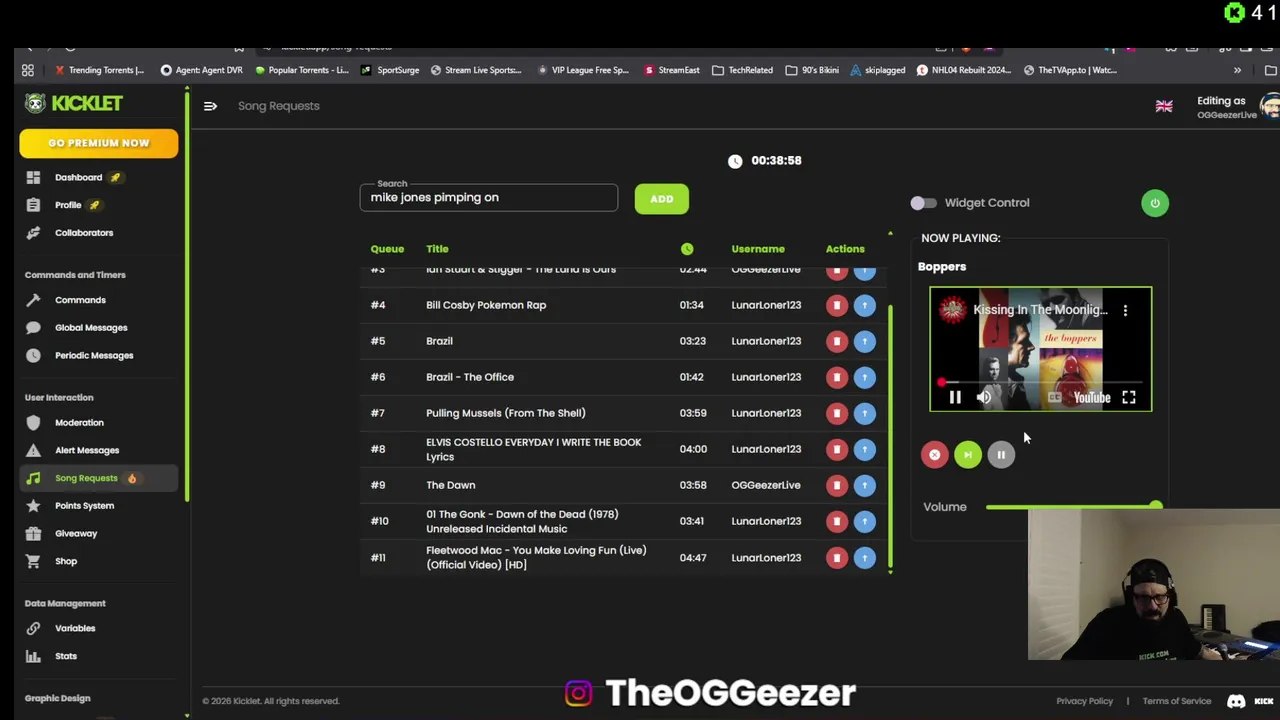The image size is (1280, 720).
Task: Open Dashboard in sidebar
Action: [x=78, y=177]
